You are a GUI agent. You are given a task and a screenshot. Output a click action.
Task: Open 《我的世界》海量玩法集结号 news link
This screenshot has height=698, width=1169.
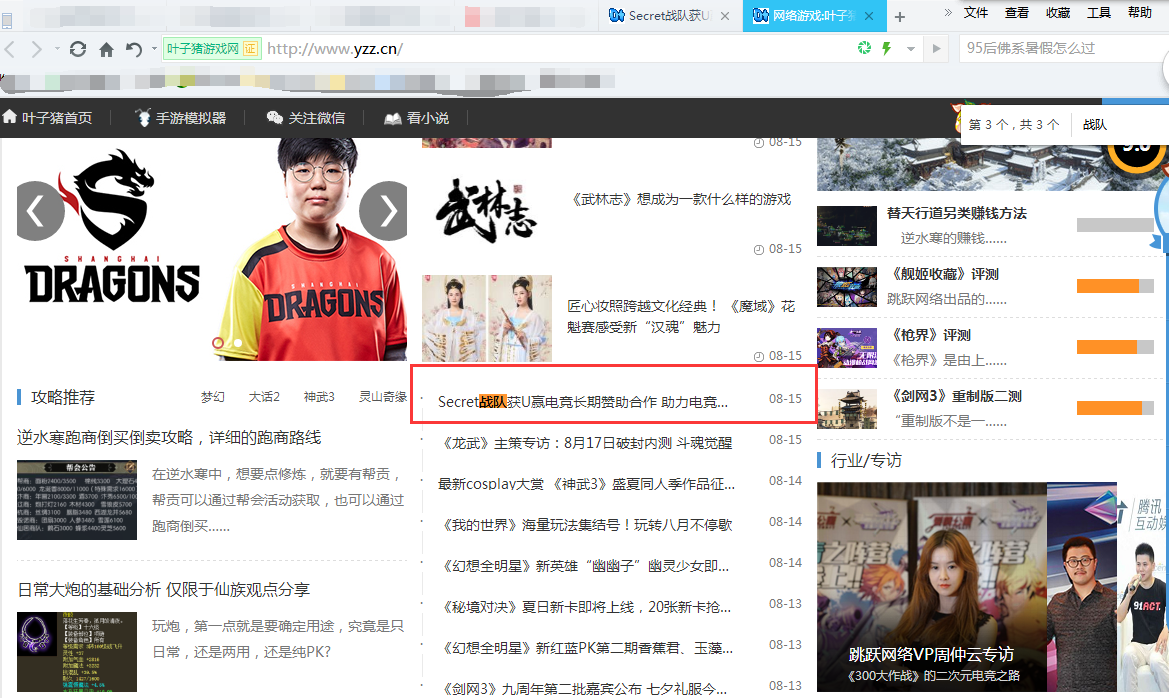tap(585, 525)
